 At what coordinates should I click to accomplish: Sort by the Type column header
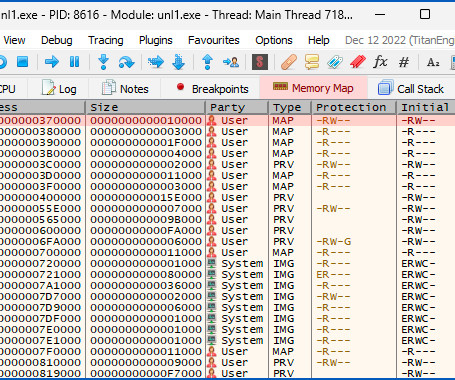[x=290, y=107]
